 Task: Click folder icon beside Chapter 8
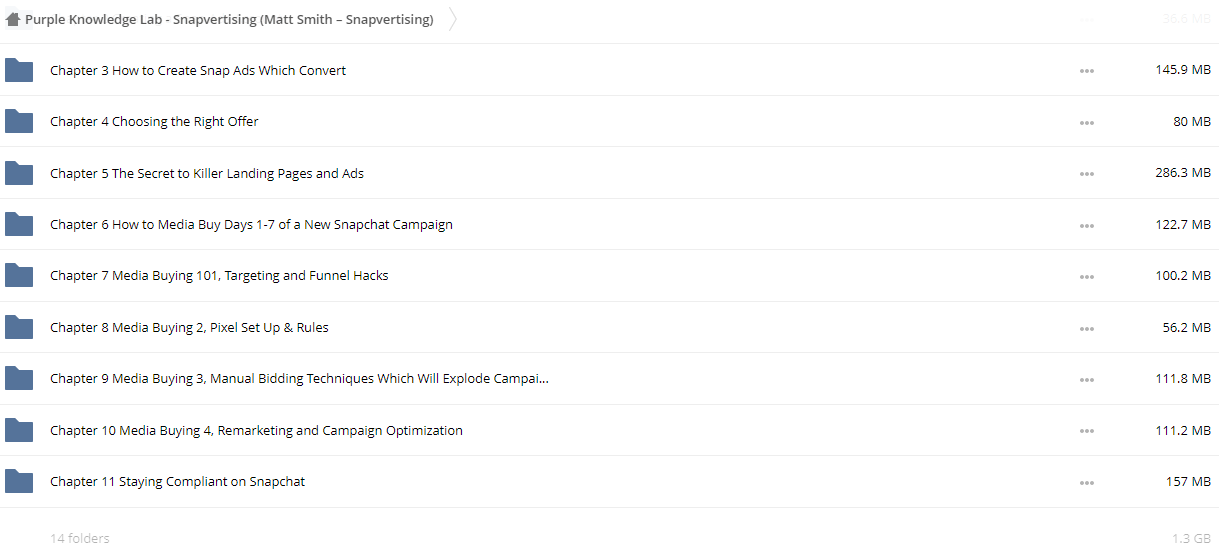(19, 327)
